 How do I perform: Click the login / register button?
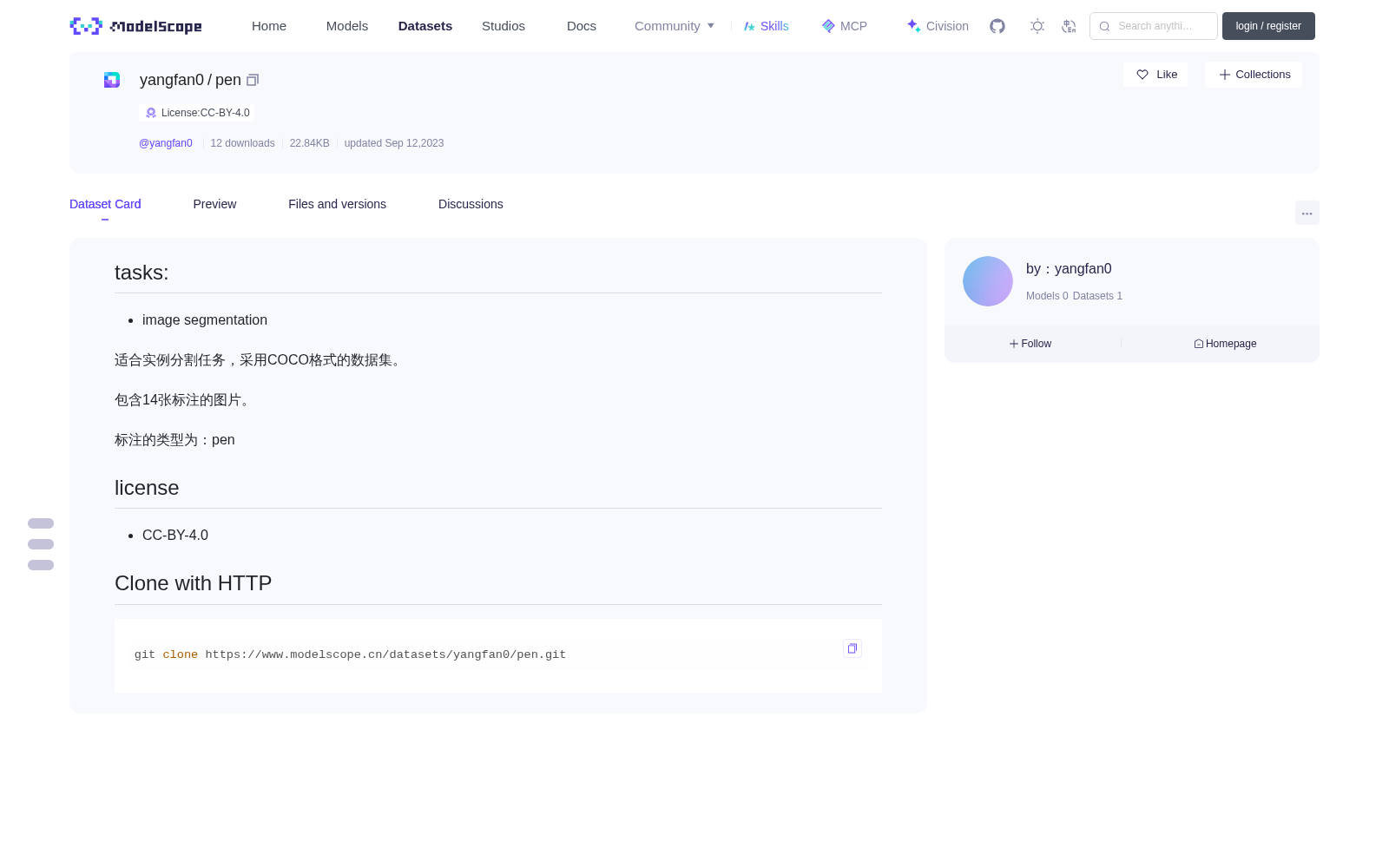click(x=1268, y=26)
